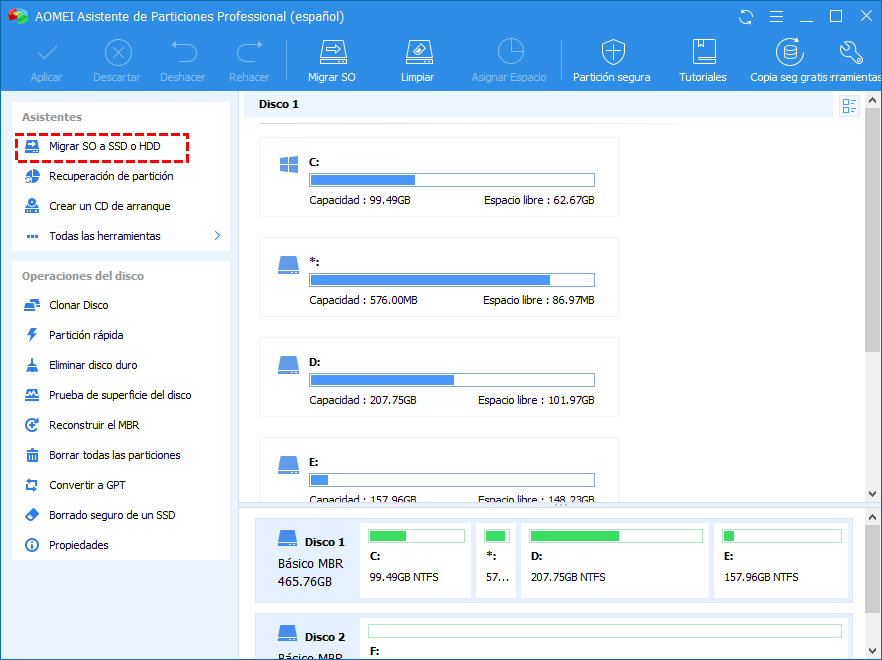
Task: Click the Clonar Disco icon
Action: pos(32,305)
